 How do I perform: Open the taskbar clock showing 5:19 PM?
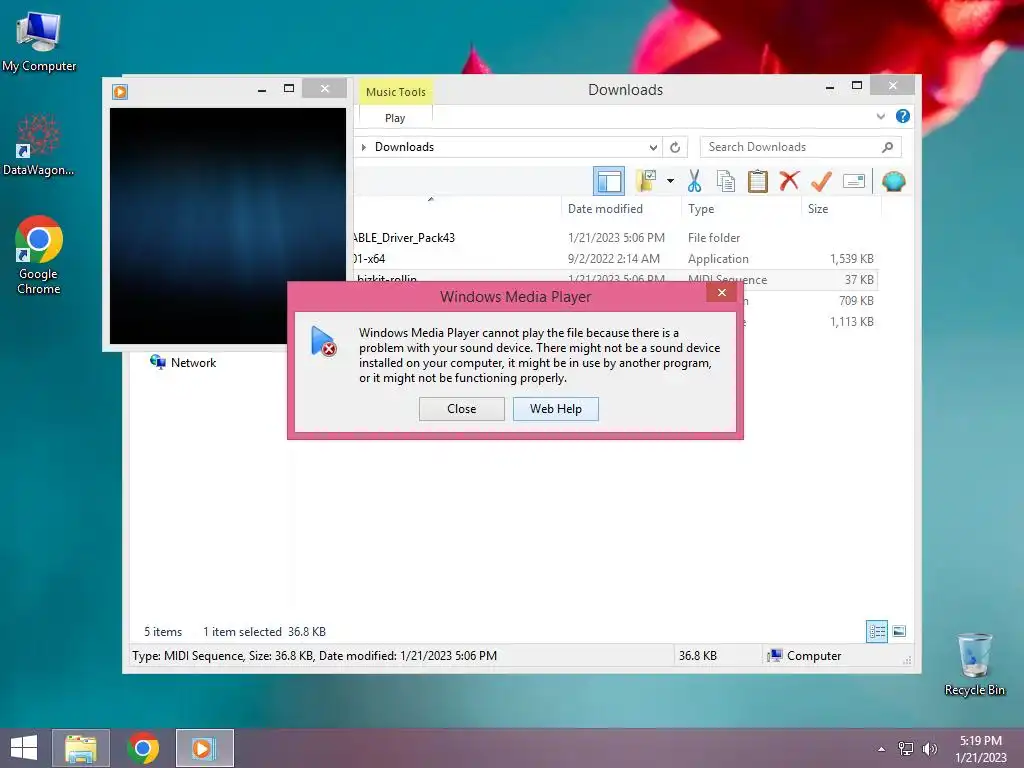[x=980, y=749]
